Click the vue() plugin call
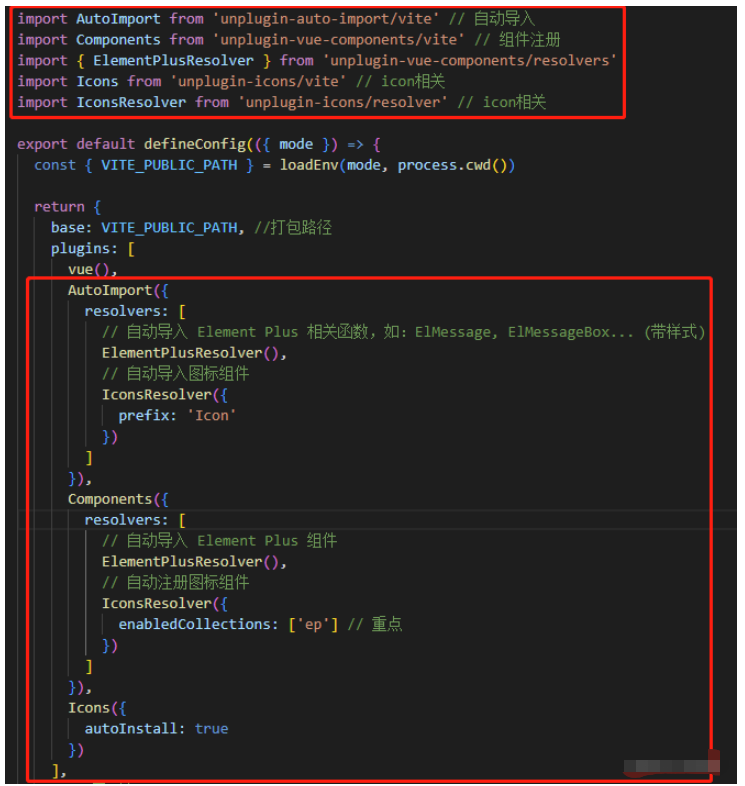 coord(92,270)
